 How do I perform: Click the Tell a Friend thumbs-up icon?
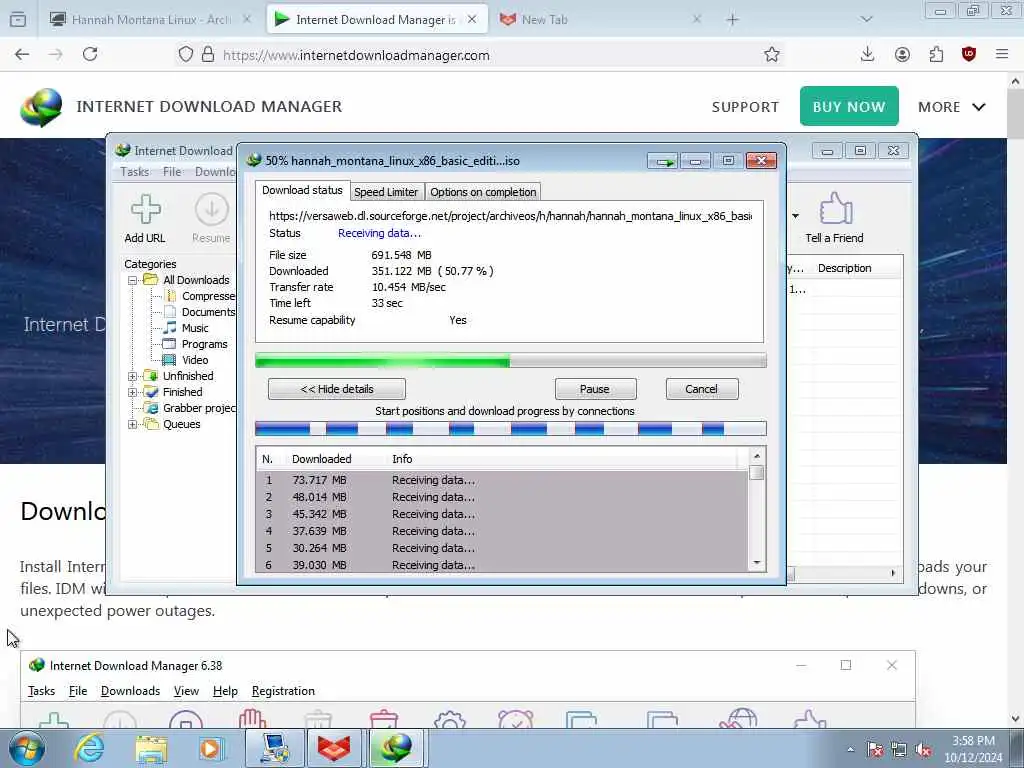point(835,209)
